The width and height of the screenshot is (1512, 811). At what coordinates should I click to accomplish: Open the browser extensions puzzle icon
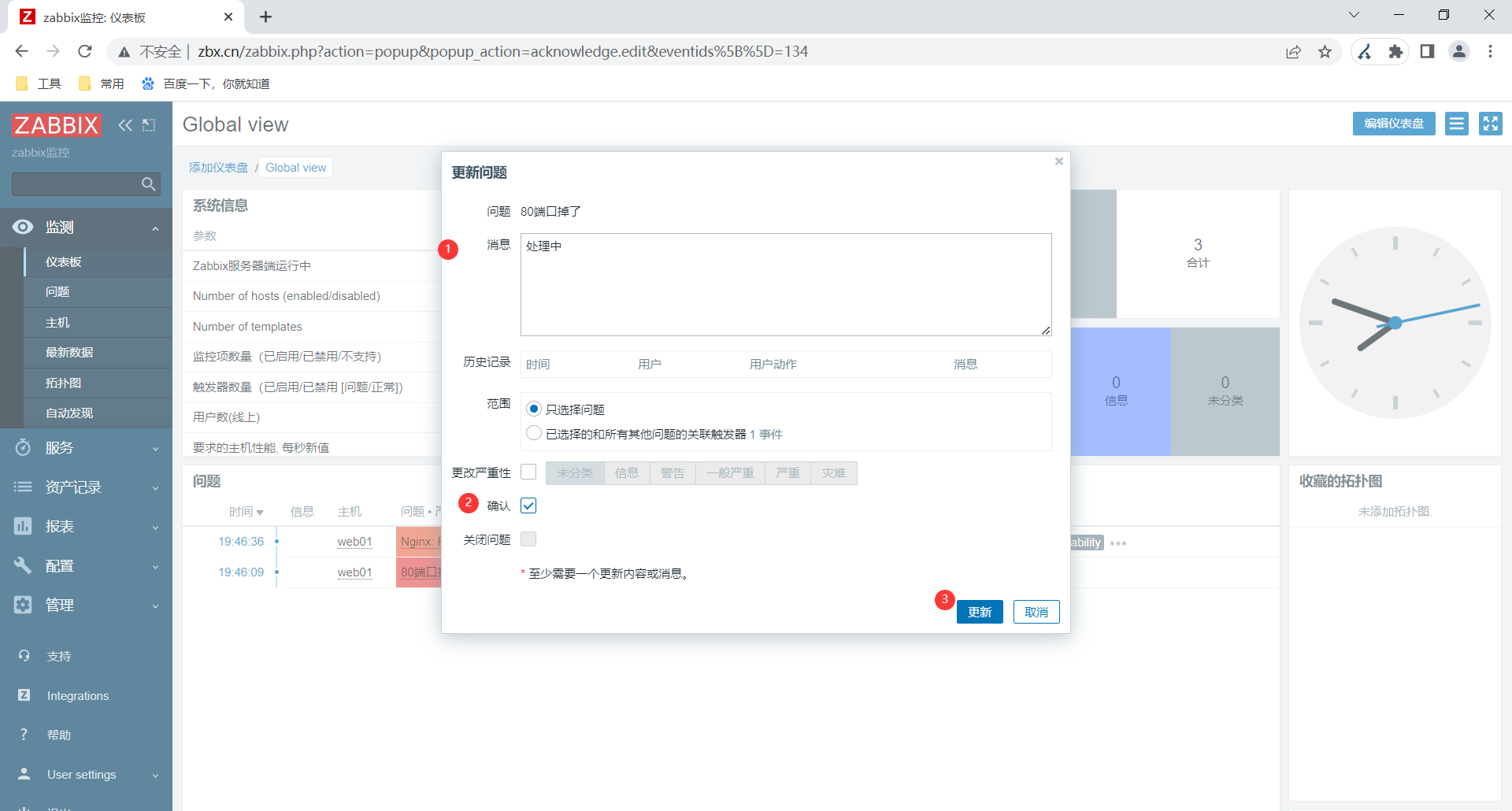1396,52
